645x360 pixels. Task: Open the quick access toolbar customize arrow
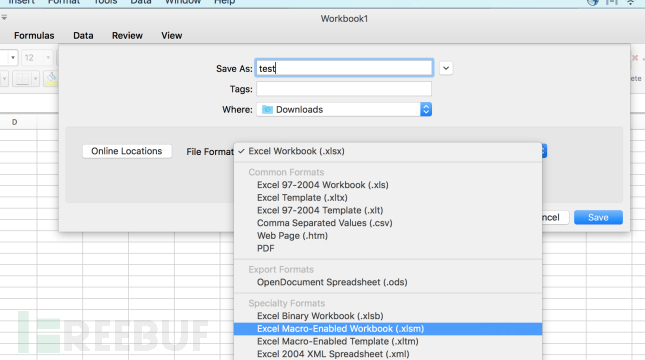click(x=4, y=18)
